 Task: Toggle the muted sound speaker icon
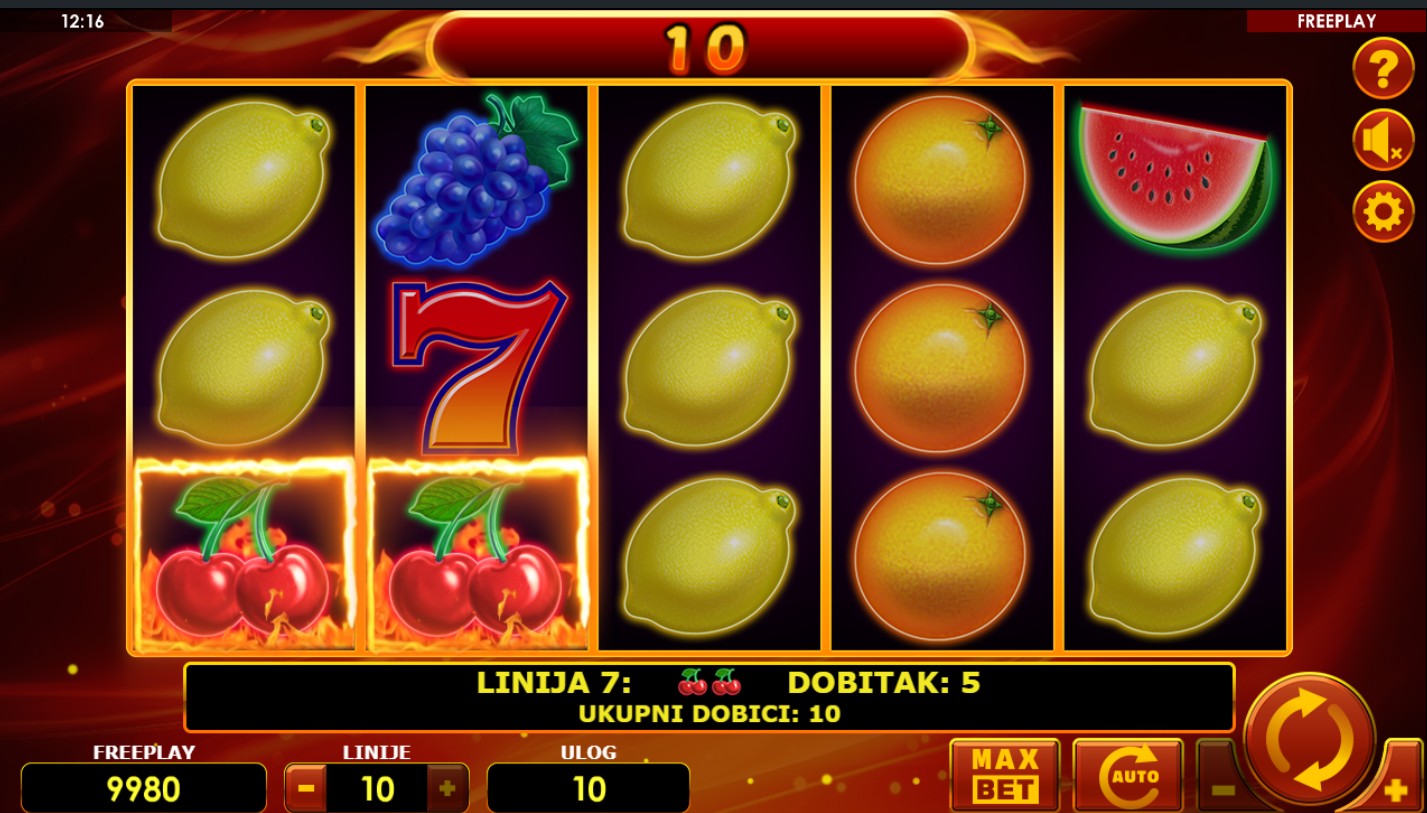[x=1383, y=140]
